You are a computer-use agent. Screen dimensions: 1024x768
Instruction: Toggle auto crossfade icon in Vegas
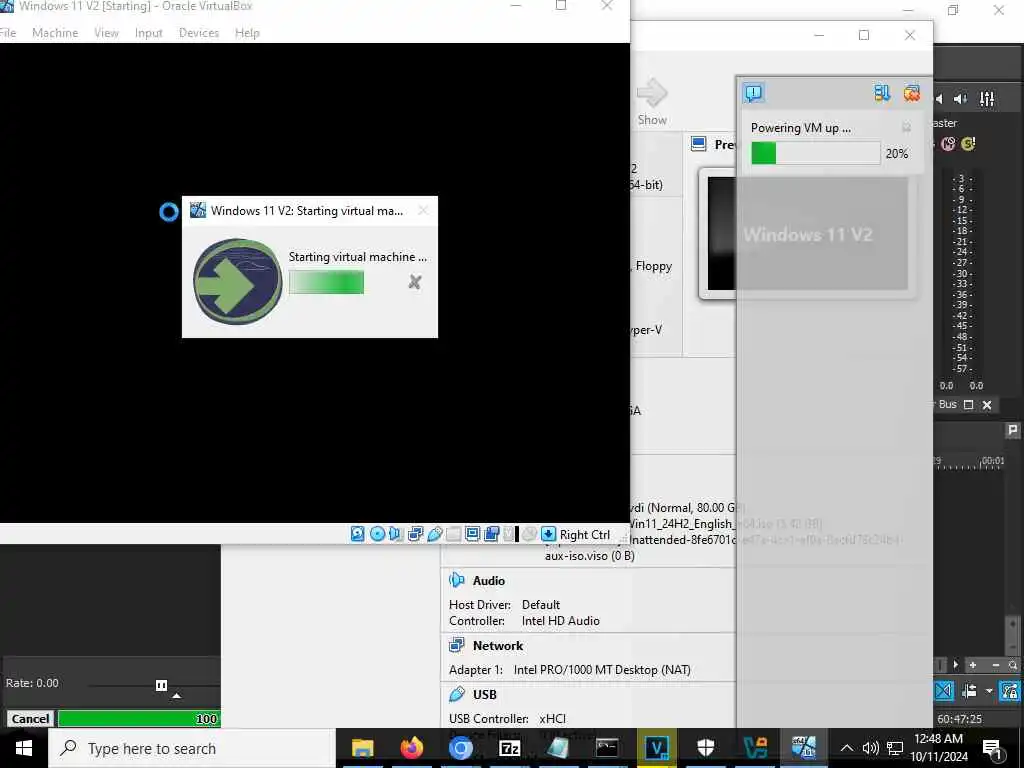click(944, 690)
